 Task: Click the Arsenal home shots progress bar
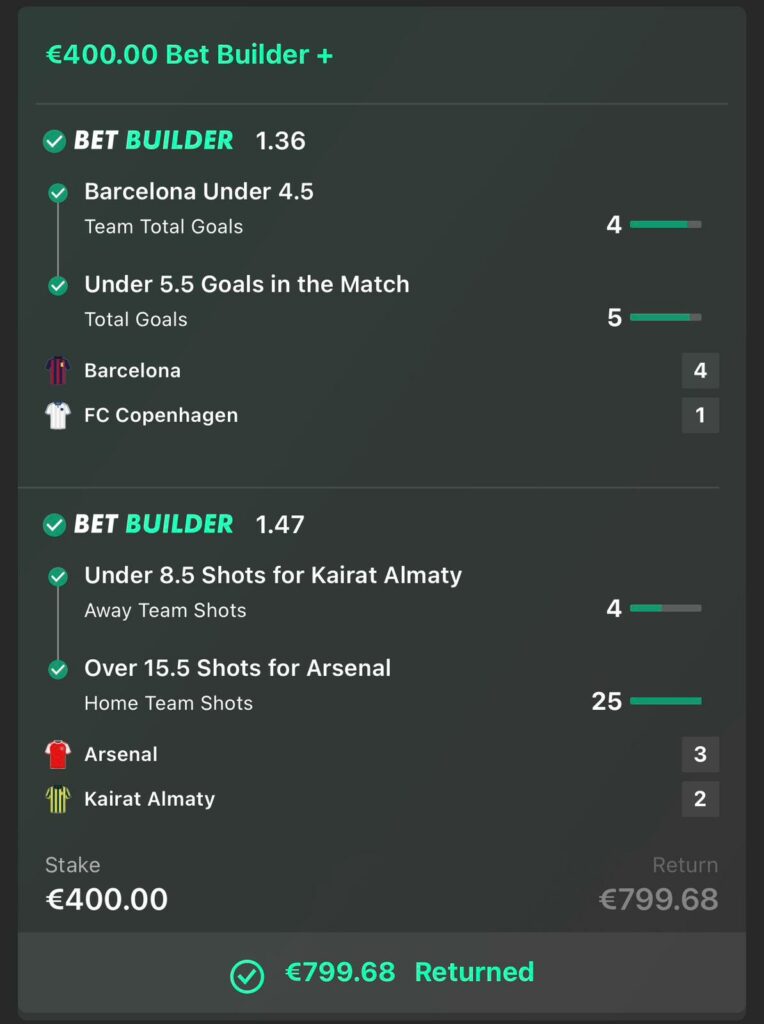point(665,702)
